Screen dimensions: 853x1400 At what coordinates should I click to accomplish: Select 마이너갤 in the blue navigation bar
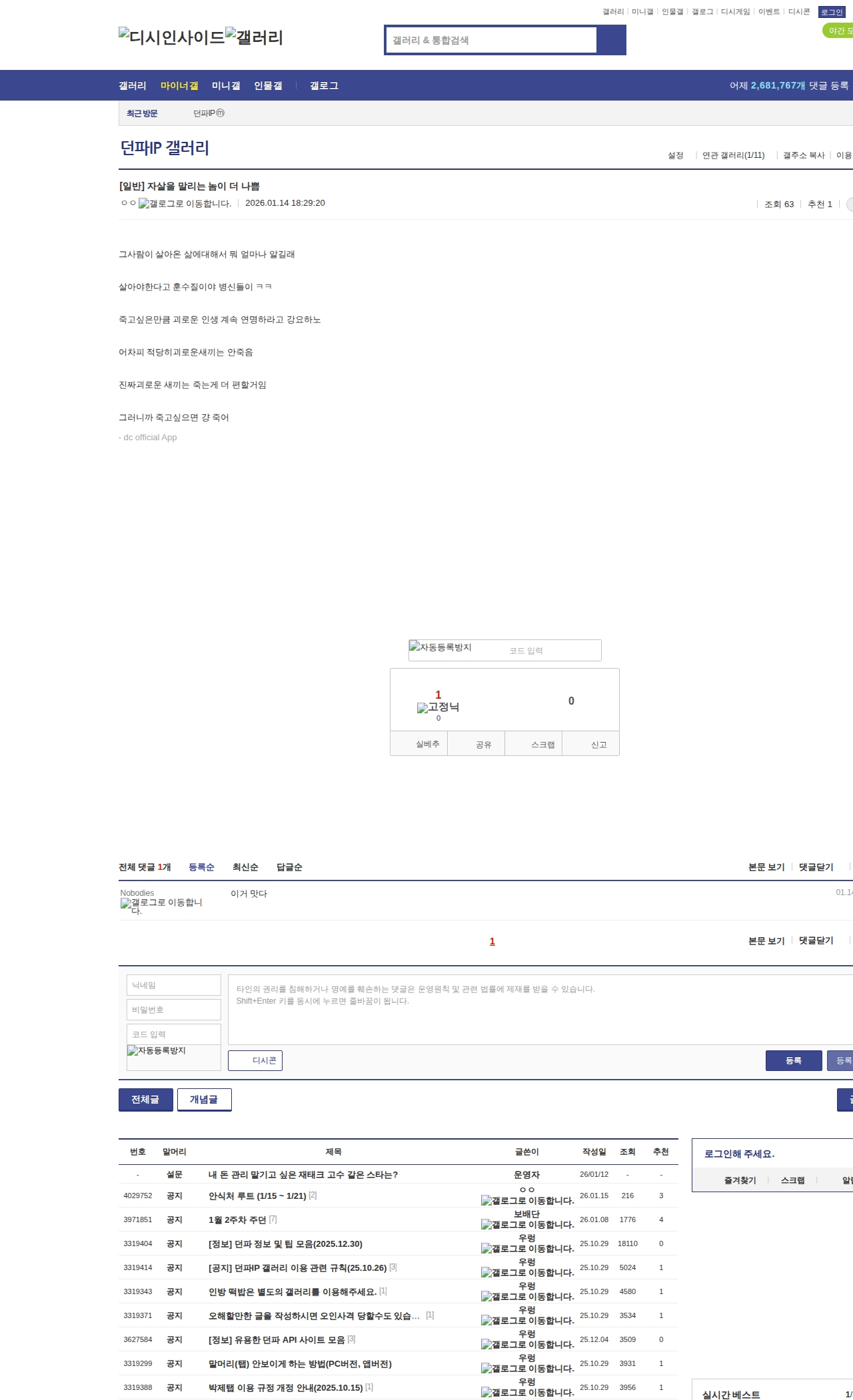pos(179,85)
